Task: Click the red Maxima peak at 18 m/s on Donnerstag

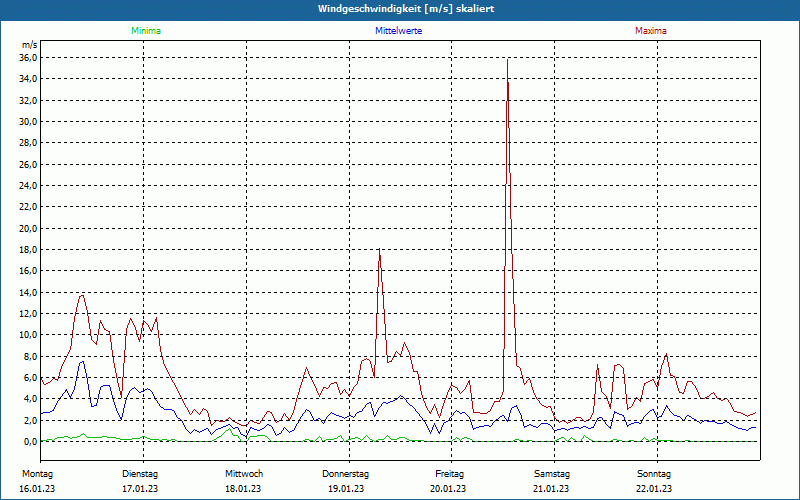Action: point(379,250)
